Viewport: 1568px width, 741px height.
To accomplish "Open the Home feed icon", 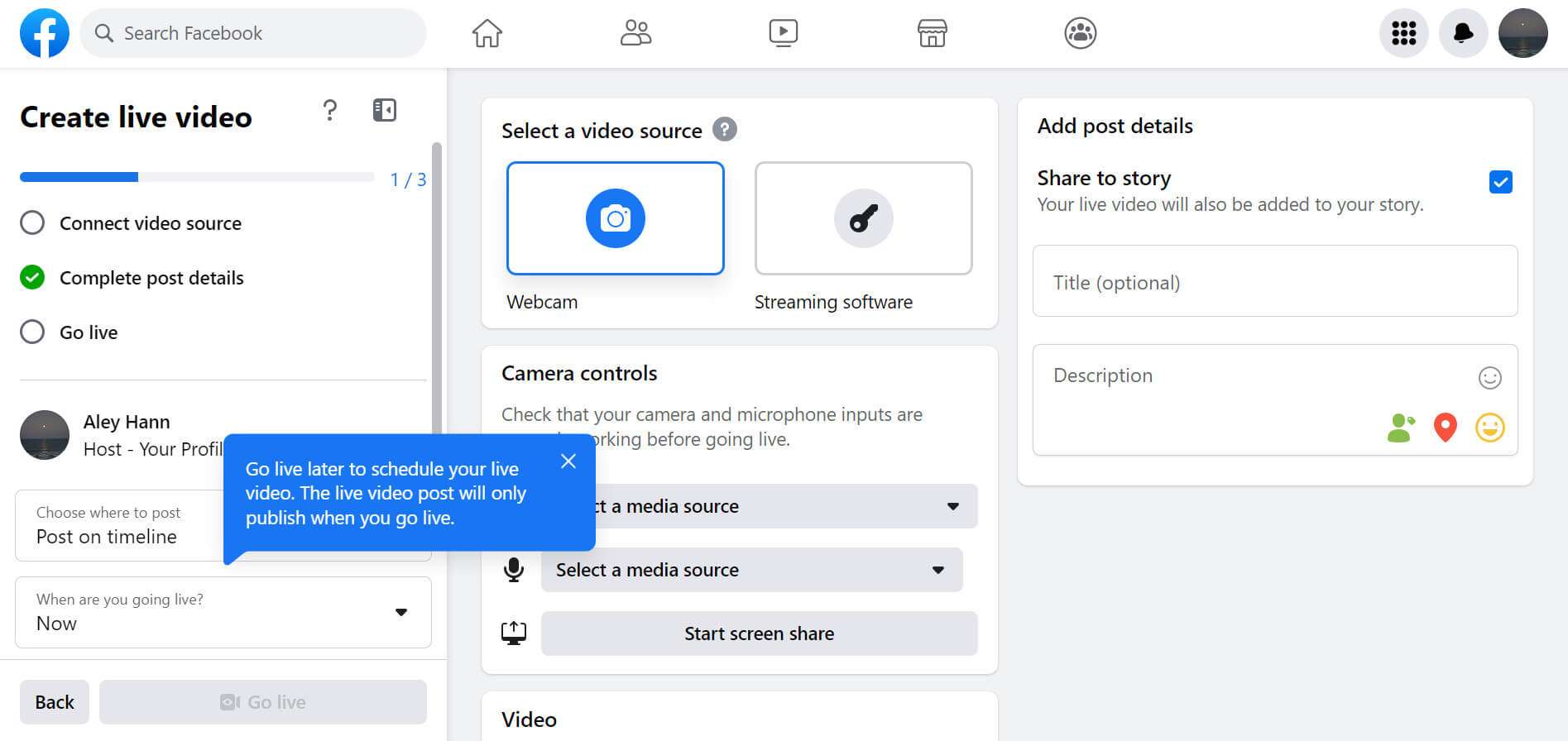I will (x=487, y=33).
